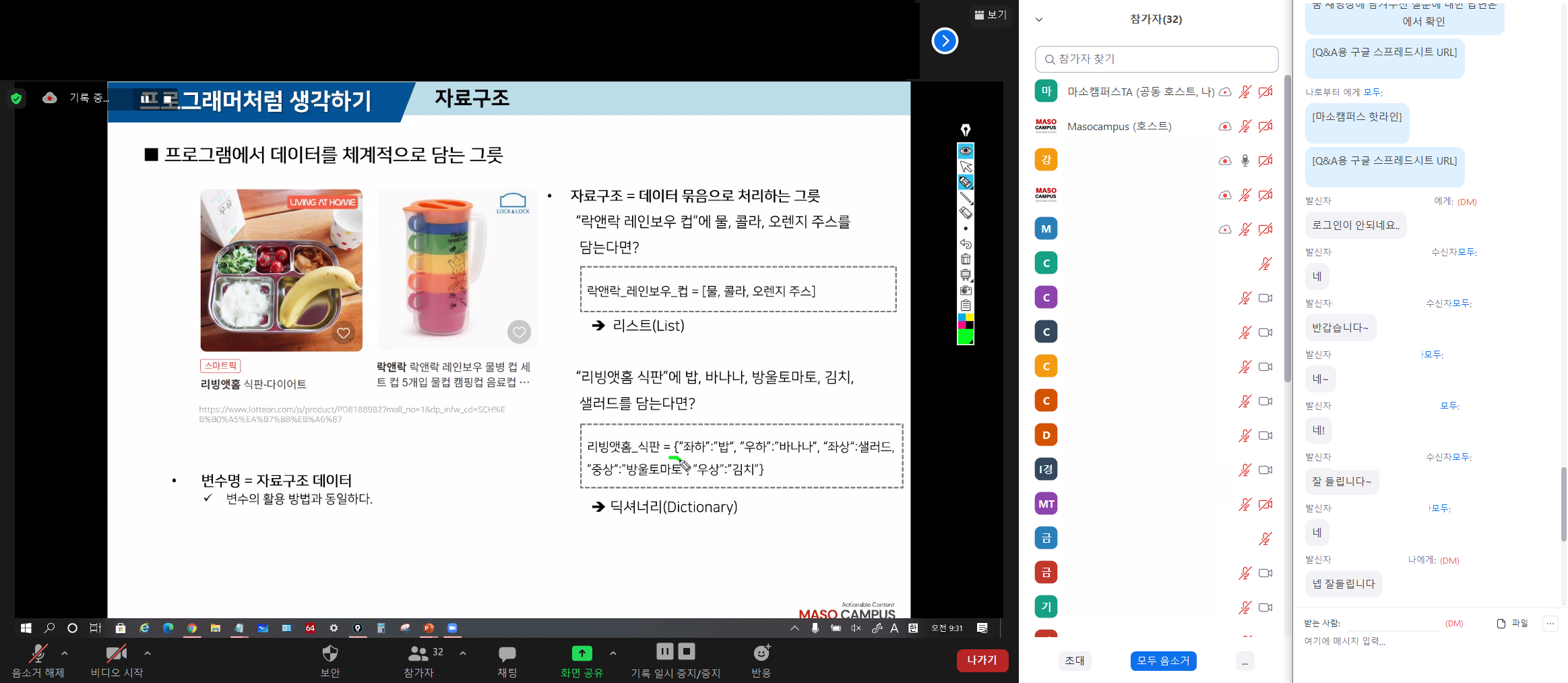Screen dimensions: 1568x683
Task: Click the green Share Screen icon
Action: 582,653
